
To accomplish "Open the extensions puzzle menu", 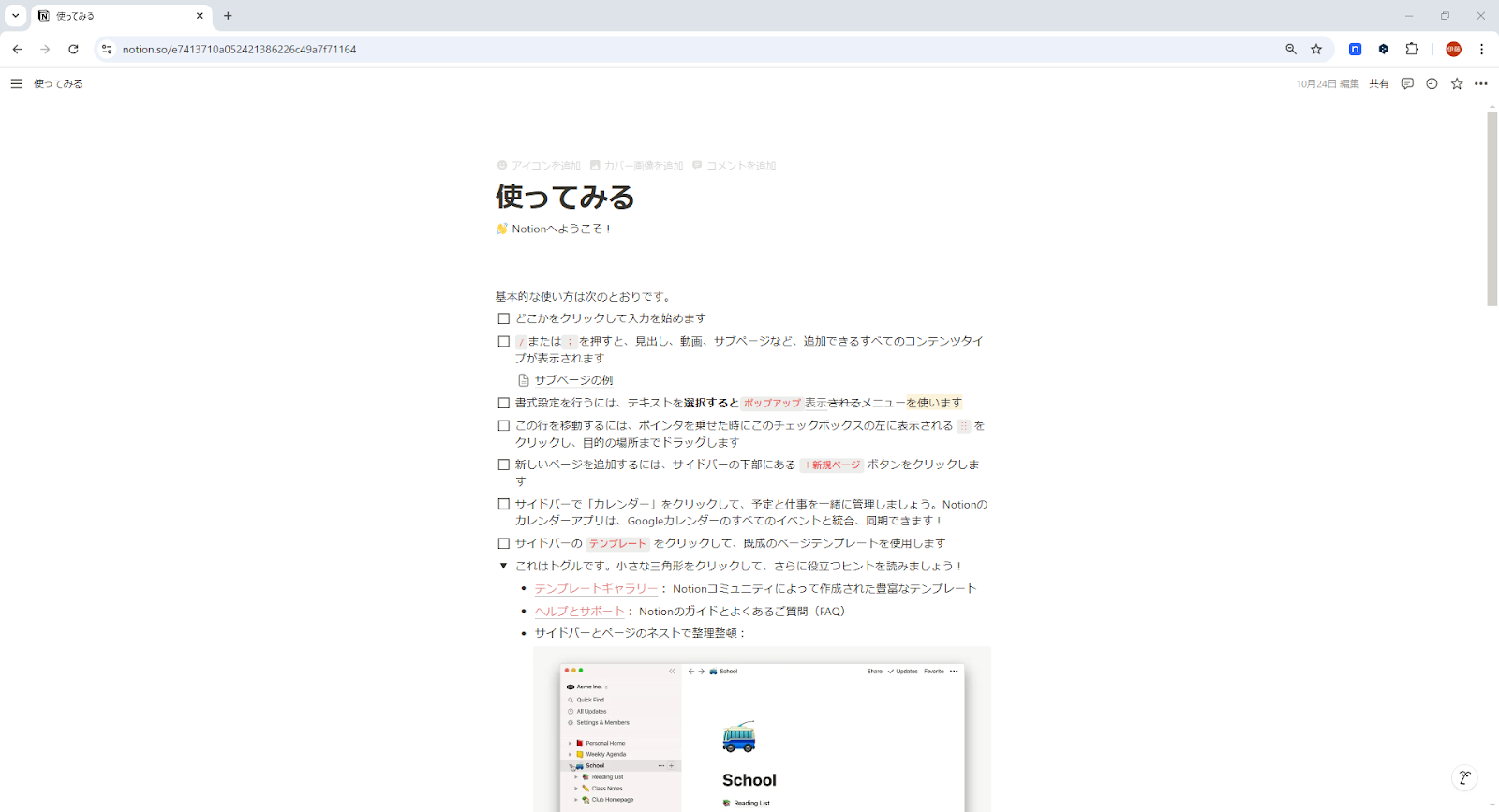I will [1412, 49].
